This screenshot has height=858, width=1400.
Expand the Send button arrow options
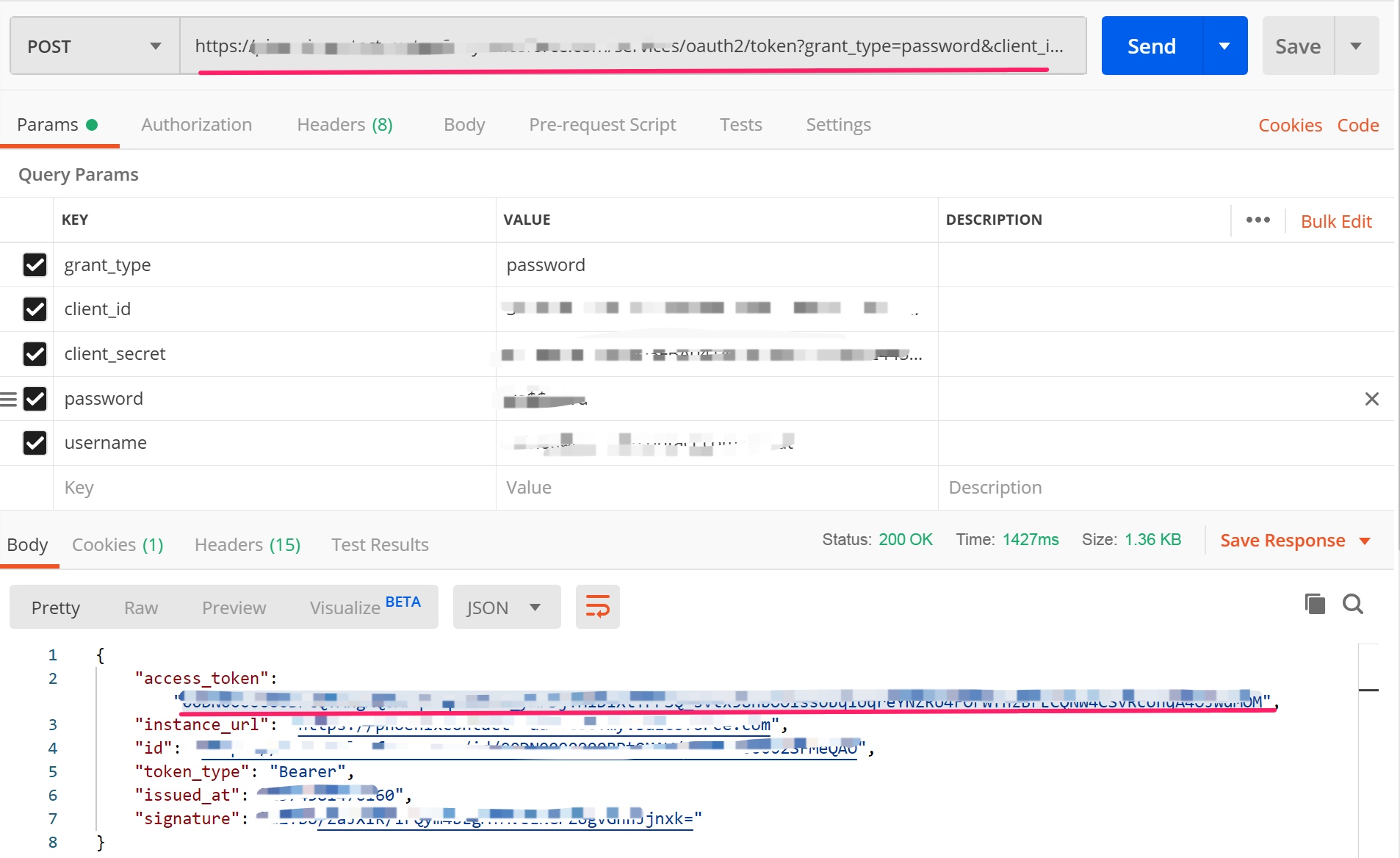(x=1224, y=46)
